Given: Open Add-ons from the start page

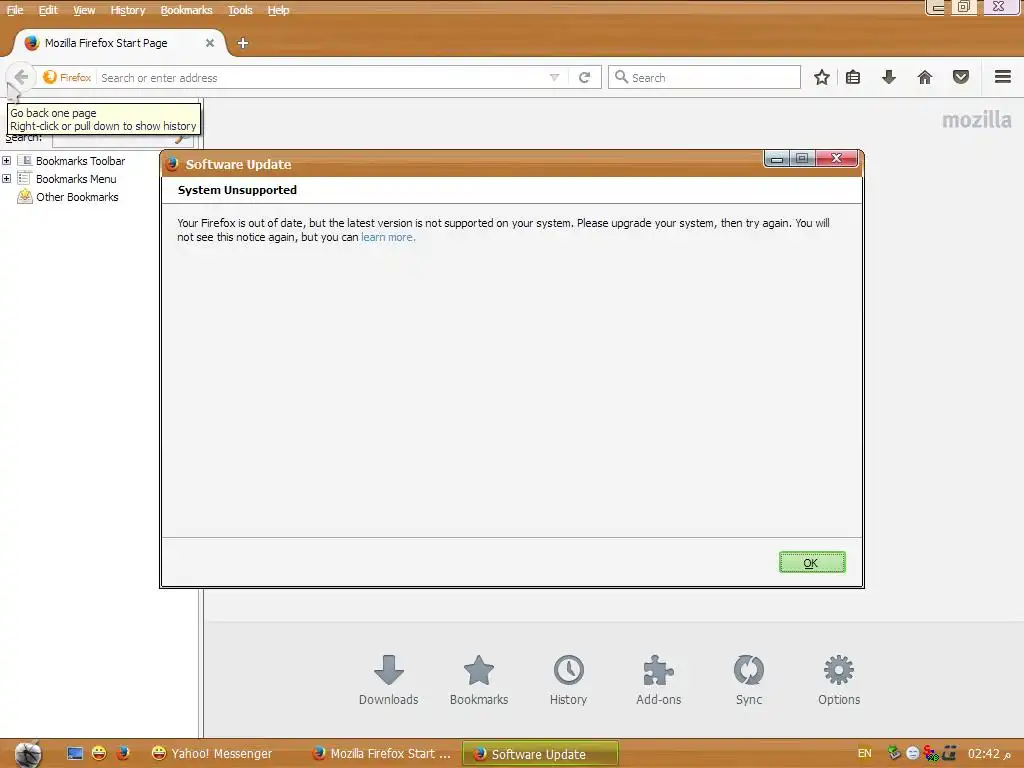Looking at the screenshot, I should 658,680.
